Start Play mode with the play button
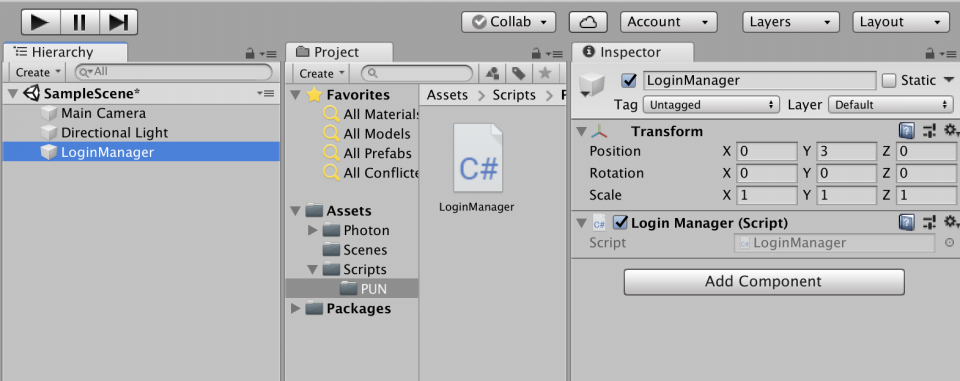960x381 pixels. pos(41,22)
